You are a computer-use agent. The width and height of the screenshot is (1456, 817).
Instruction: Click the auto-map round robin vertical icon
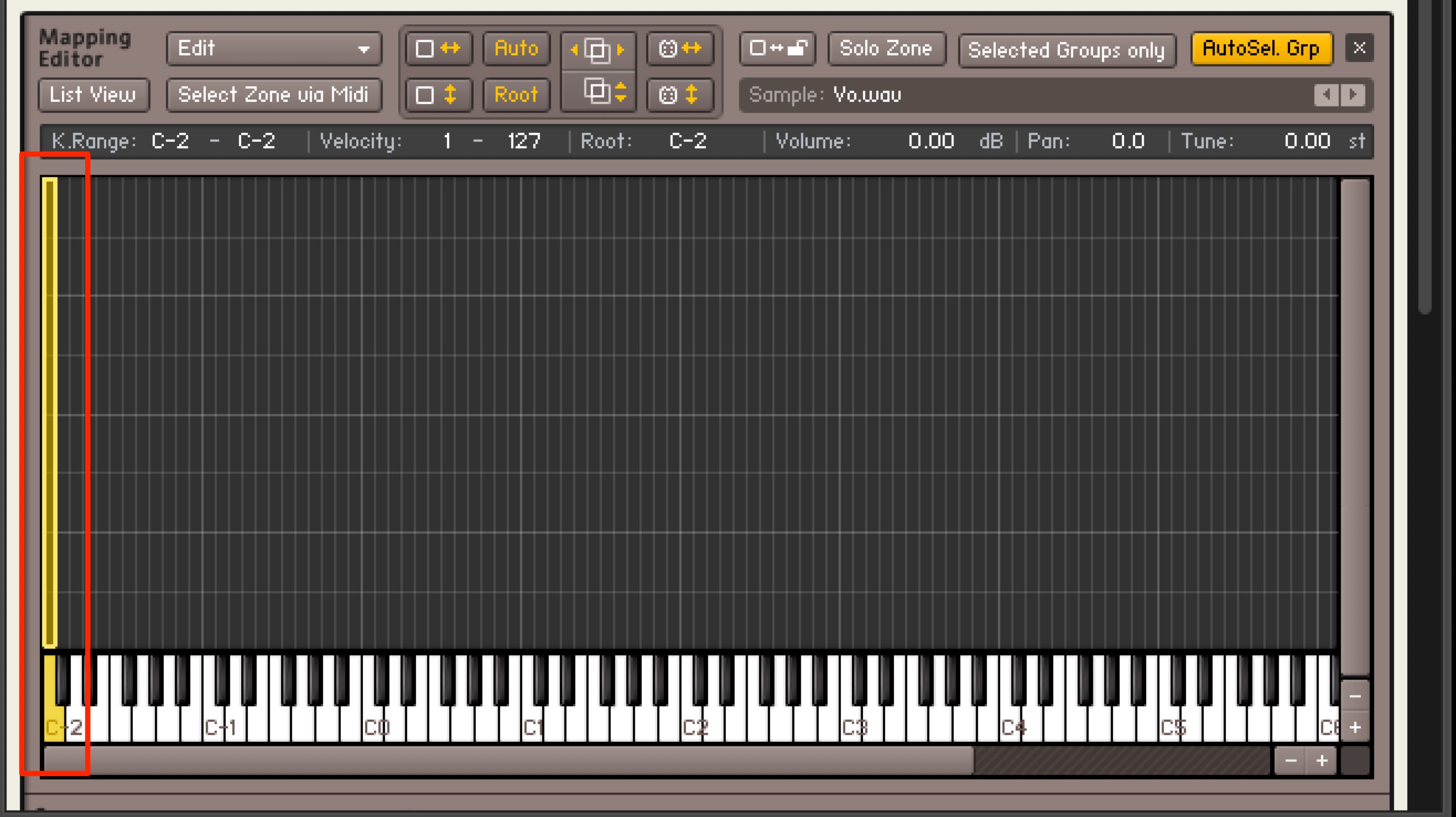tap(680, 95)
